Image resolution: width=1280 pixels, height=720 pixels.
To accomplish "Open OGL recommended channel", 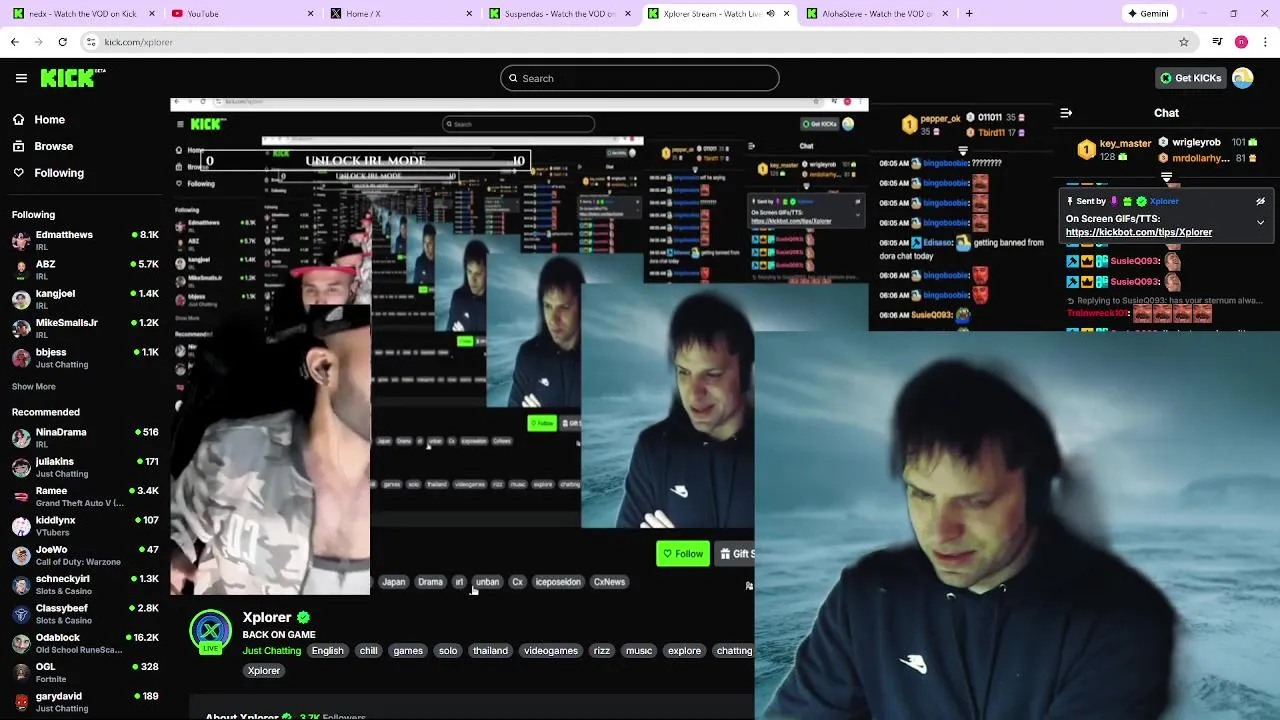I will 85,672.
